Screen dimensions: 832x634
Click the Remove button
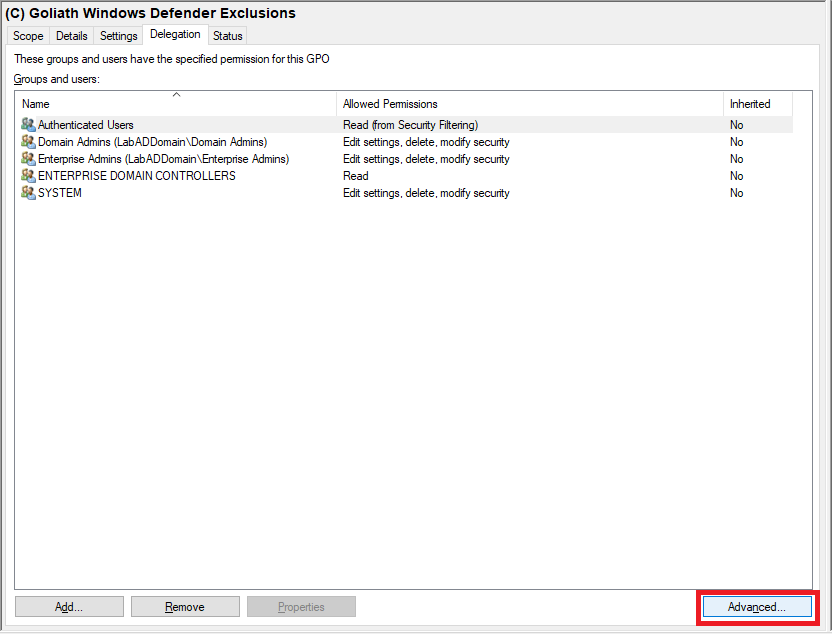click(x=185, y=607)
